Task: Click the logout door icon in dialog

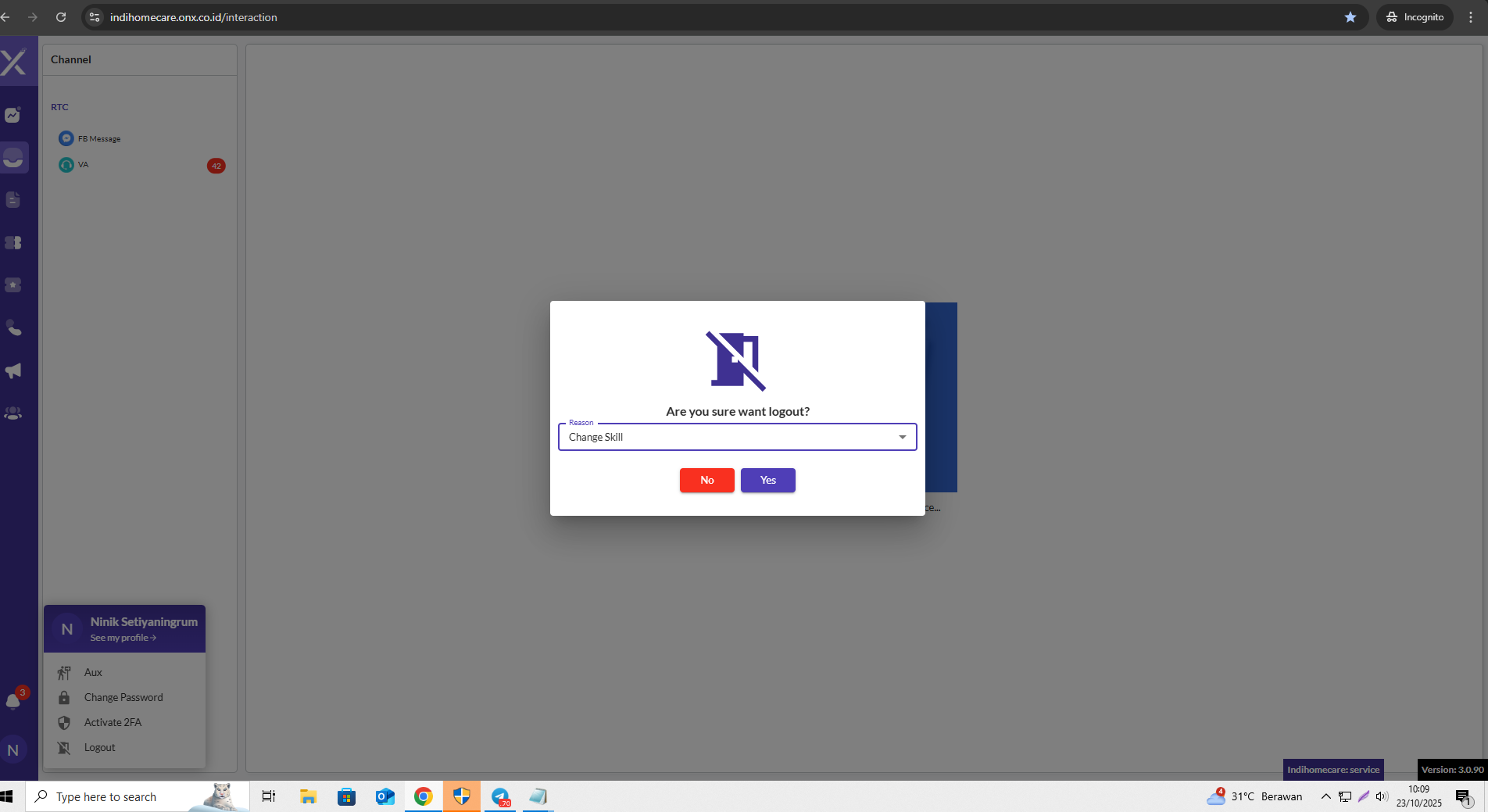Action: [736, 360]
